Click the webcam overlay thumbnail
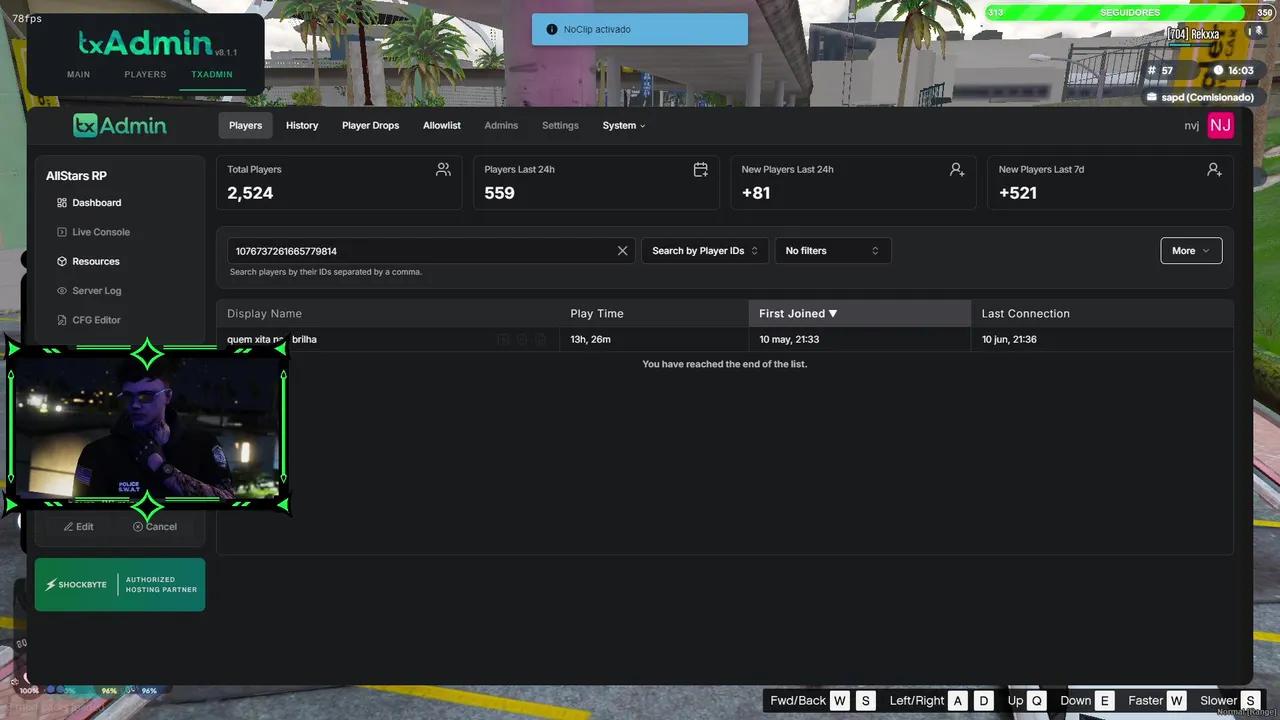This screenshot has width=1280, height=720. tap(148, 428)
